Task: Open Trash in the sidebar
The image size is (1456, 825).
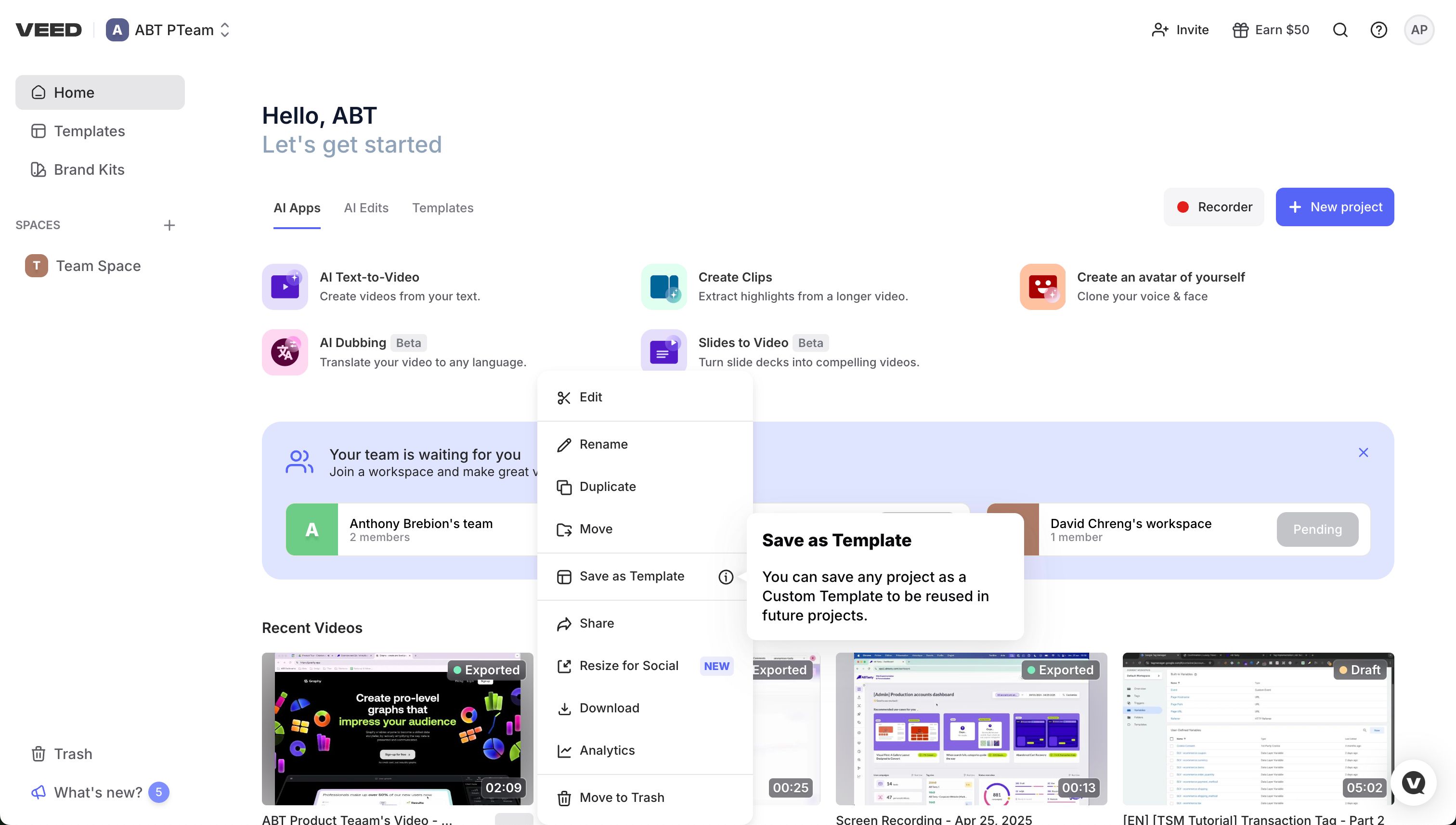Action: pos(100,754)
